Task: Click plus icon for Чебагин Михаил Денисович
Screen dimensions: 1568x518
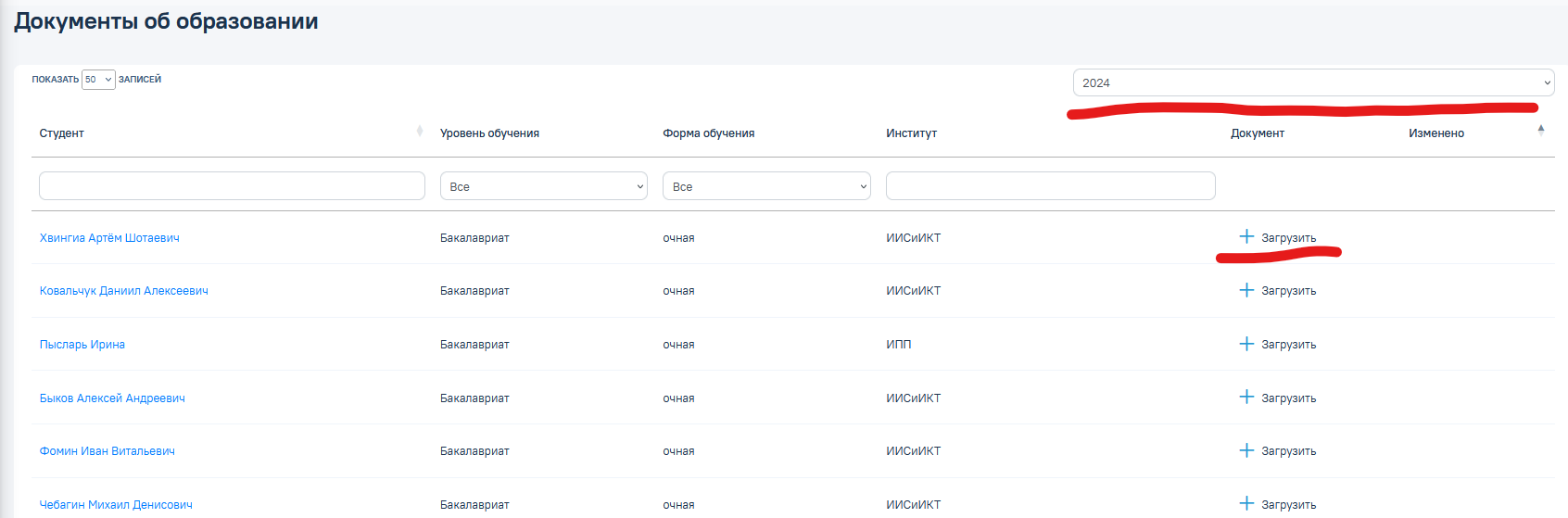Action: point(1246,504)
